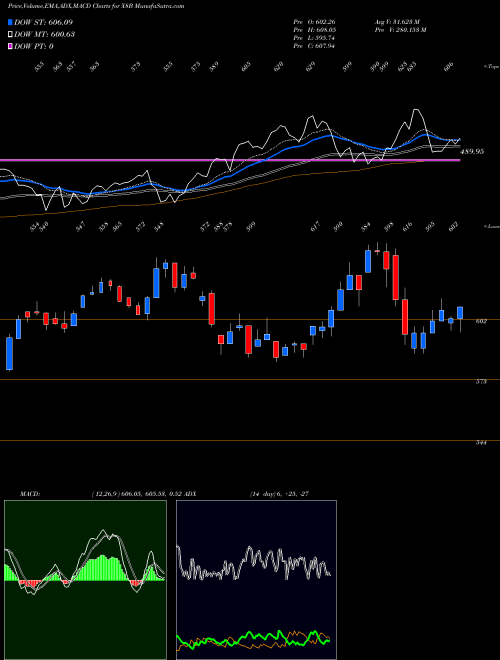Select the DOW PT: 0 label
500x660 pixels.
(x=34, y=46)
